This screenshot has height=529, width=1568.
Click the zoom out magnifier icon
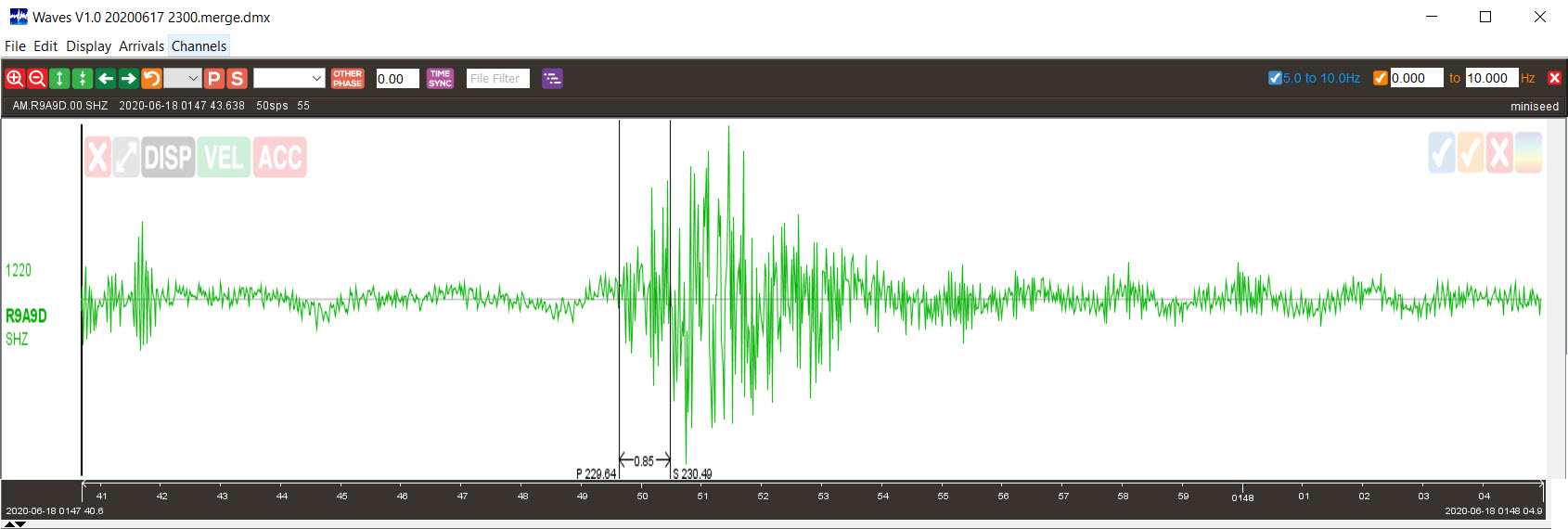37,79
